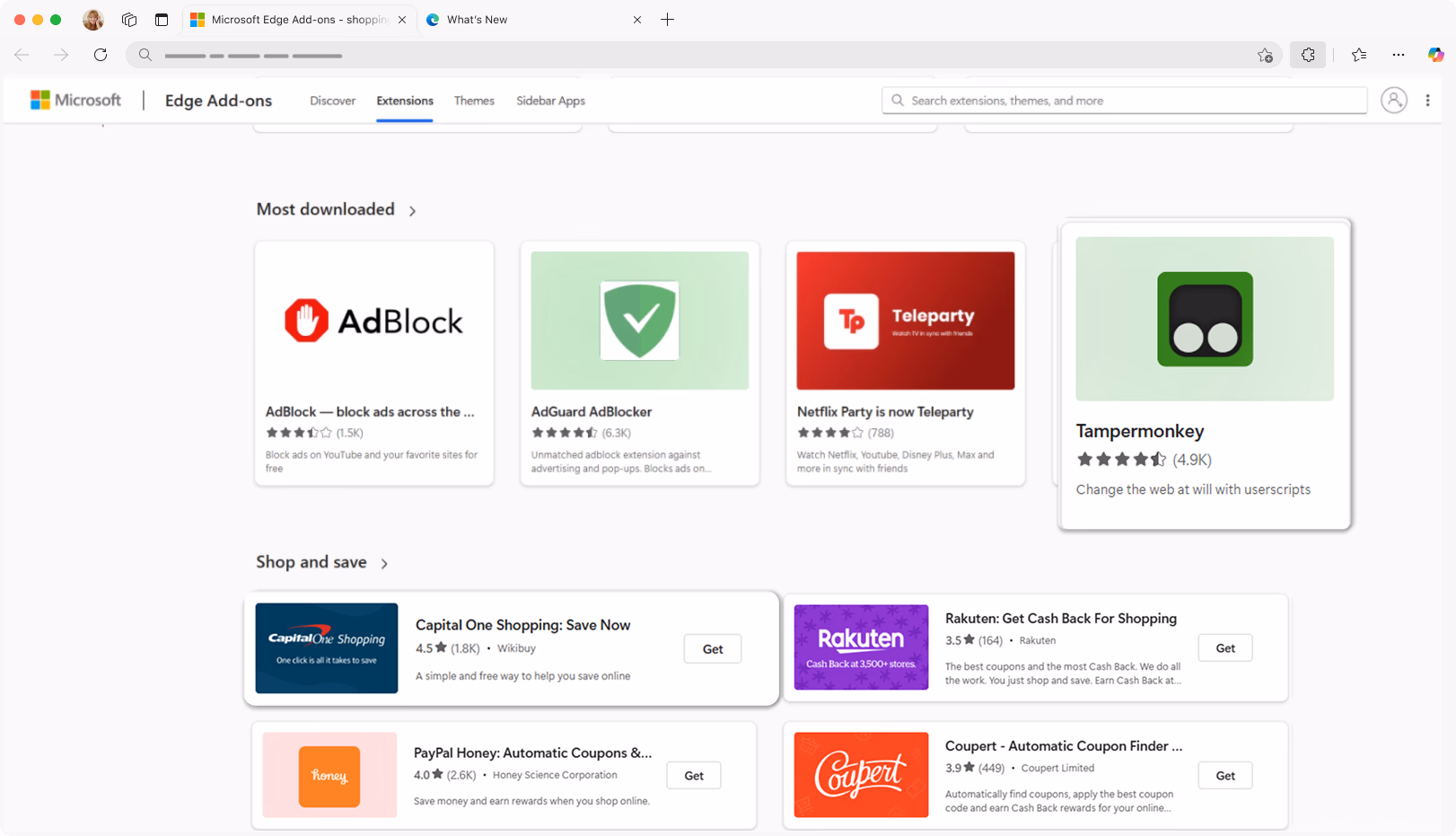Screen dimensions: 1456x836
Task: Get Rakuten Cash Back extension
Action: coord(1225,648)
